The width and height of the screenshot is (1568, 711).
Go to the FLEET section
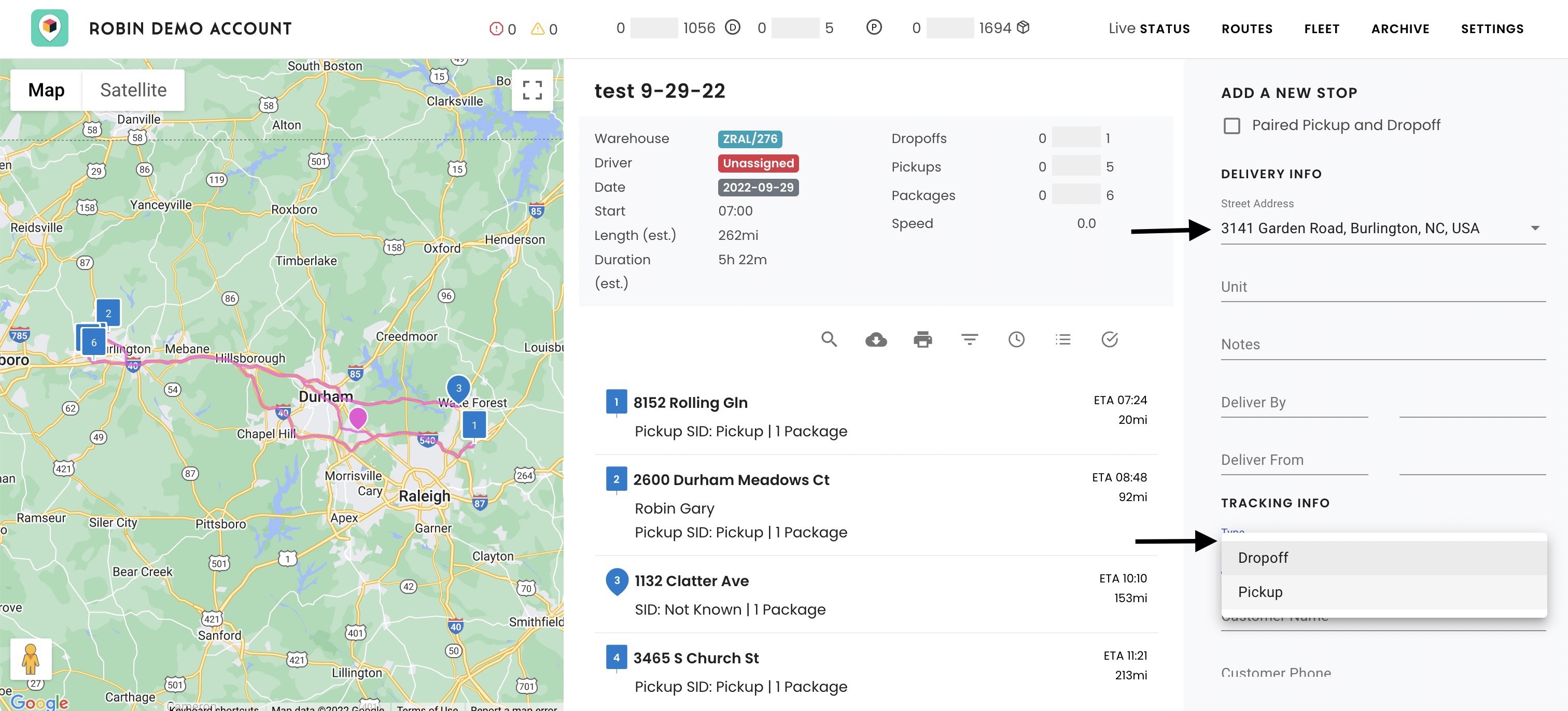tap(1322, 29)
